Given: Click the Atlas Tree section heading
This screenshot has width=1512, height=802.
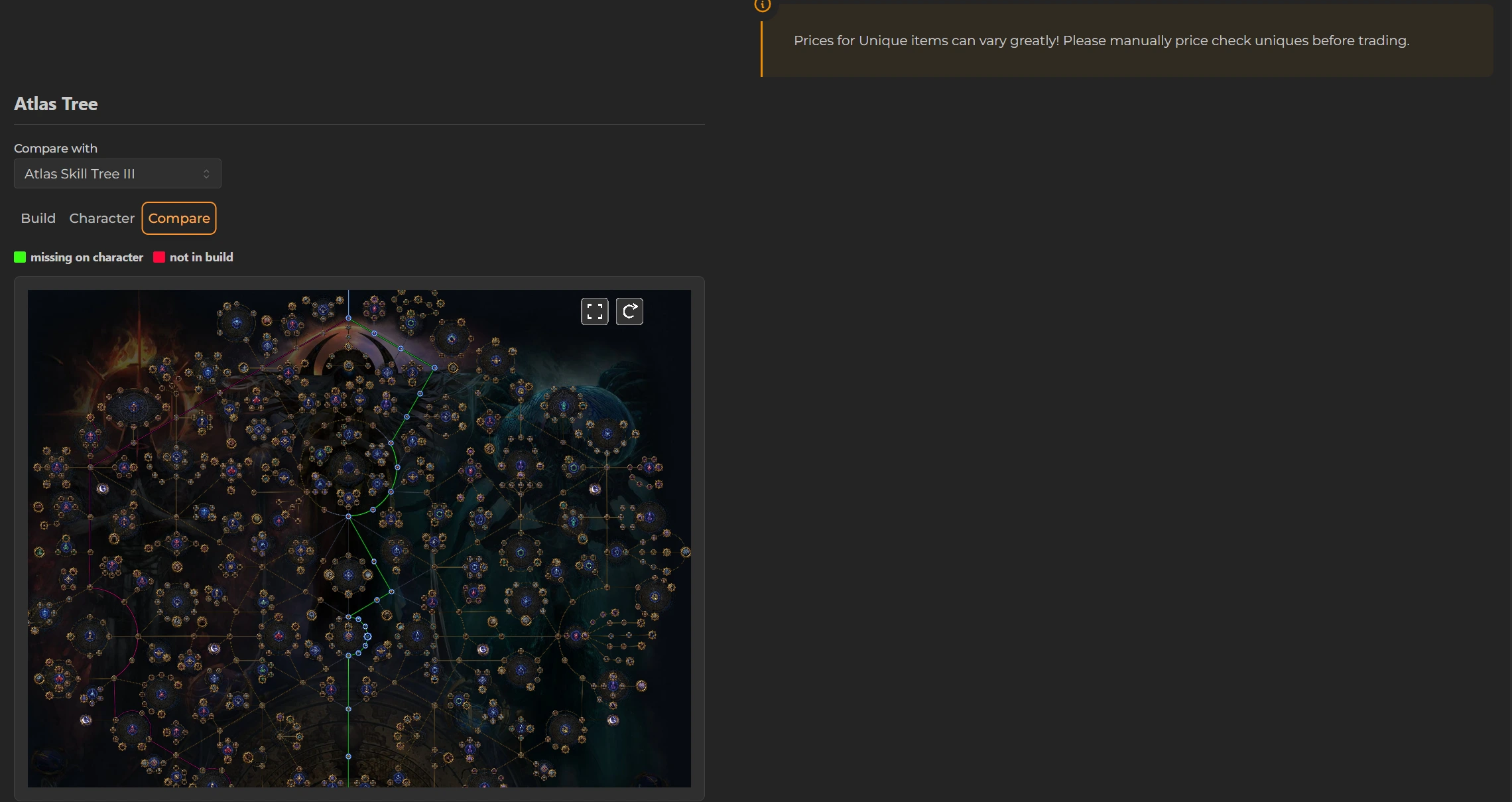Looking at the screenshot, I should (x=56, y=104).
